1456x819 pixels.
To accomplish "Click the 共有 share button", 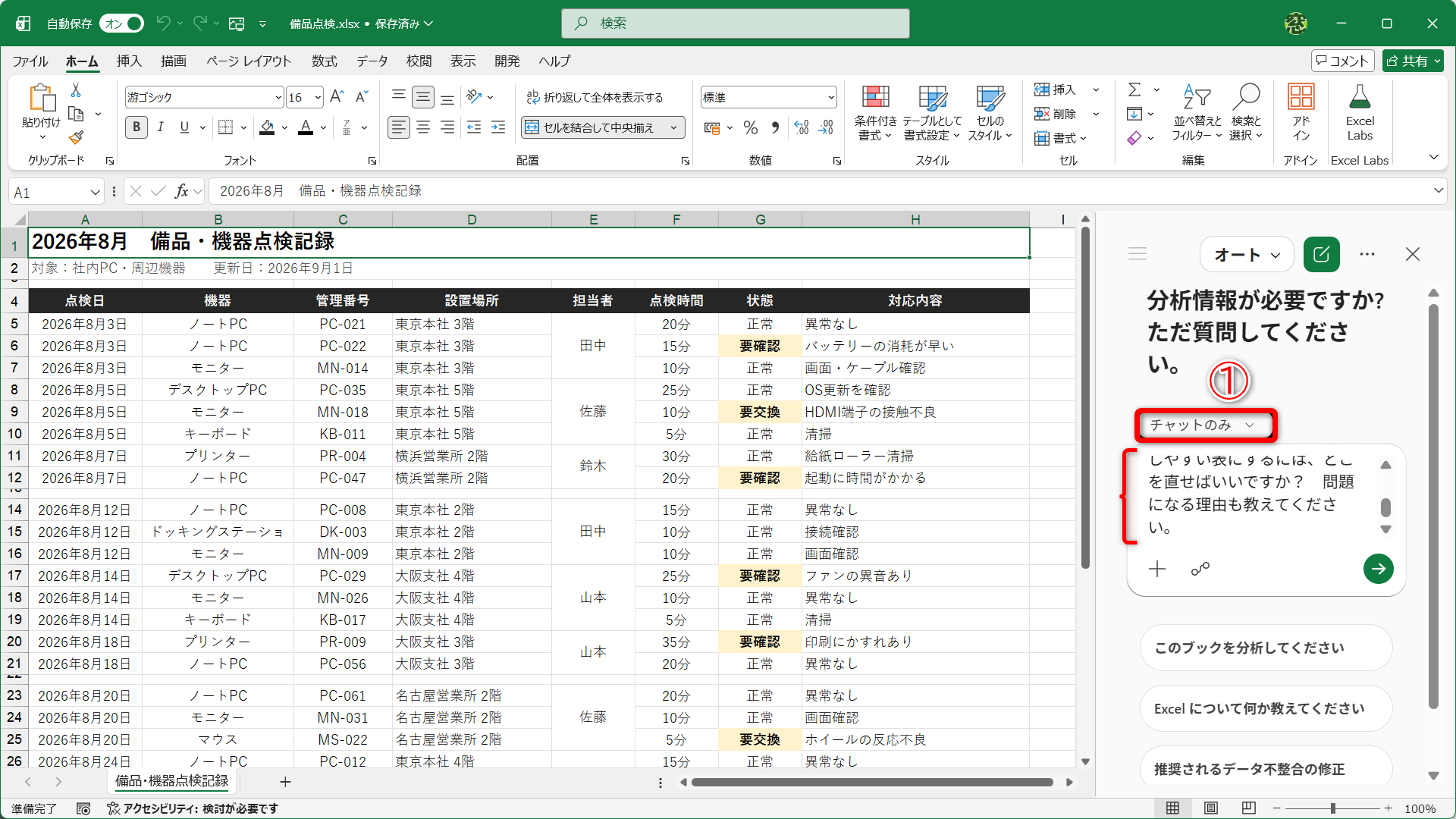I will [x=1412, y=61].
